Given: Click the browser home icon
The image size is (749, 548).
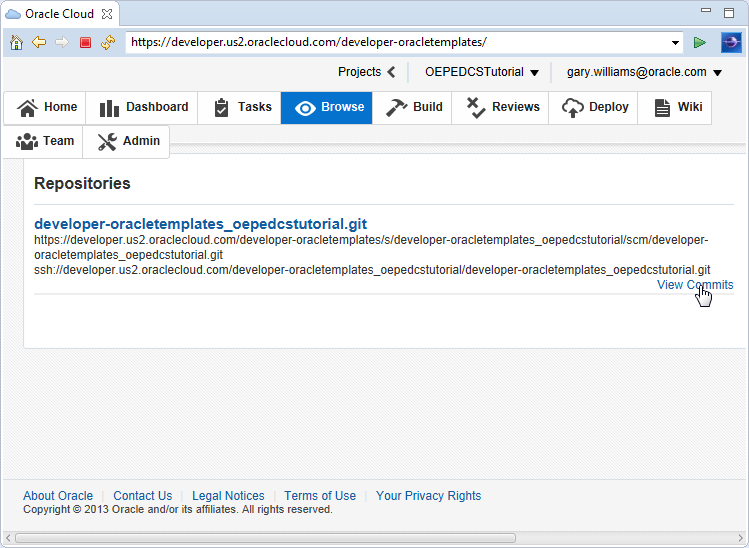Looking at the screenshot, I should (16, 43).
